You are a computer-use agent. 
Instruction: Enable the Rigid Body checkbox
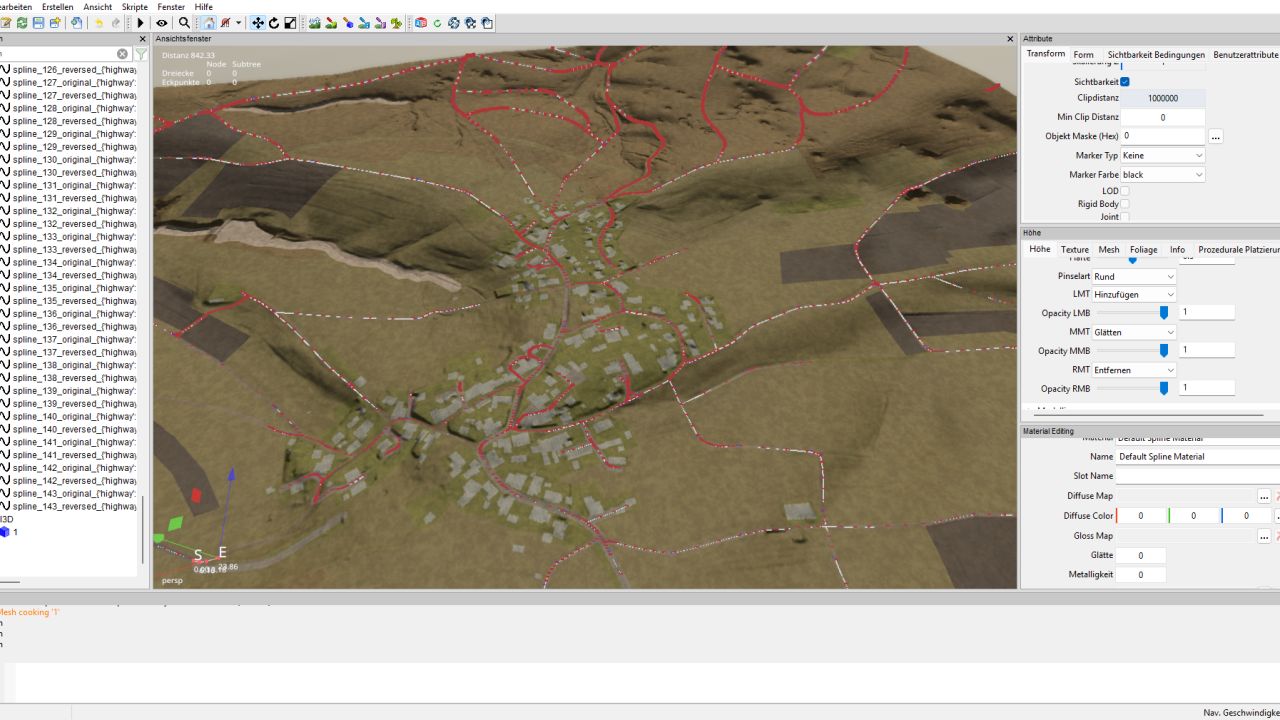click(1125, 204)
